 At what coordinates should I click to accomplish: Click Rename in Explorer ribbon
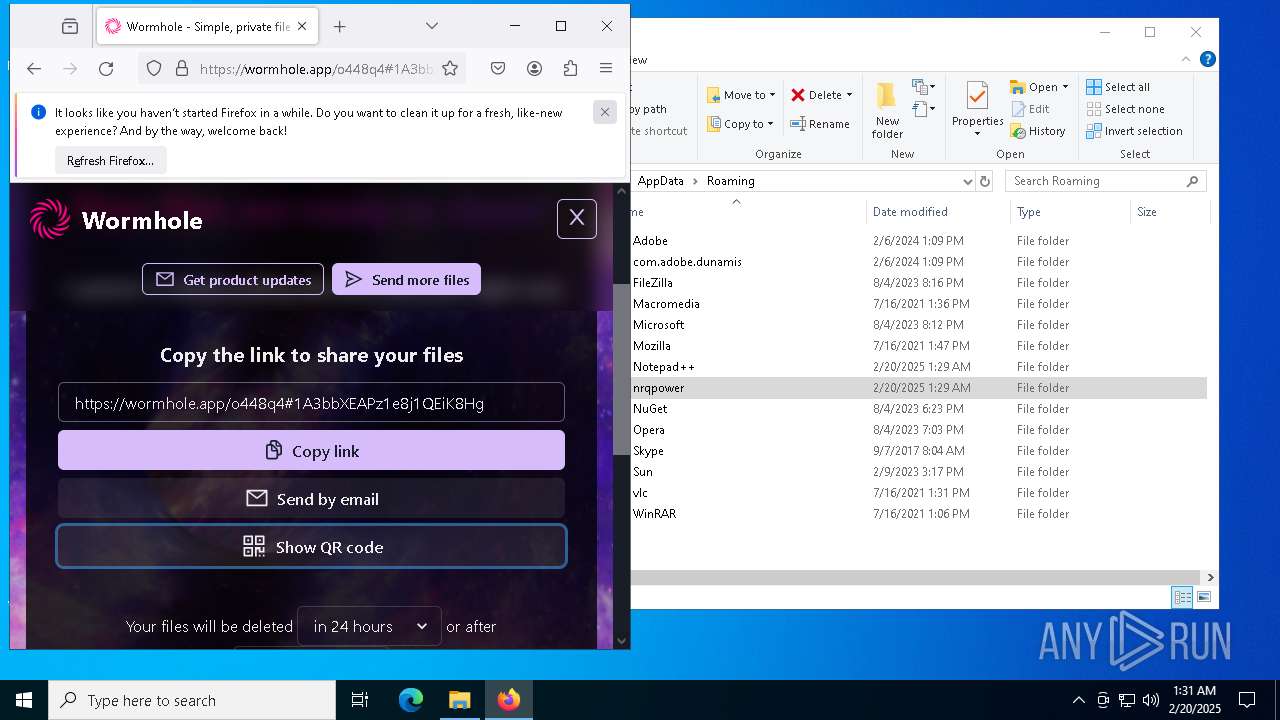pos(820,124)
